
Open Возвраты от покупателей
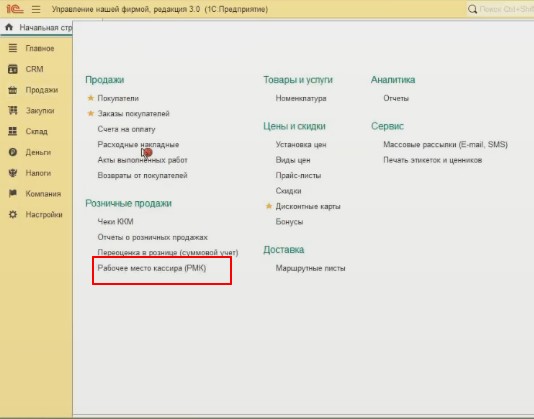142,175
